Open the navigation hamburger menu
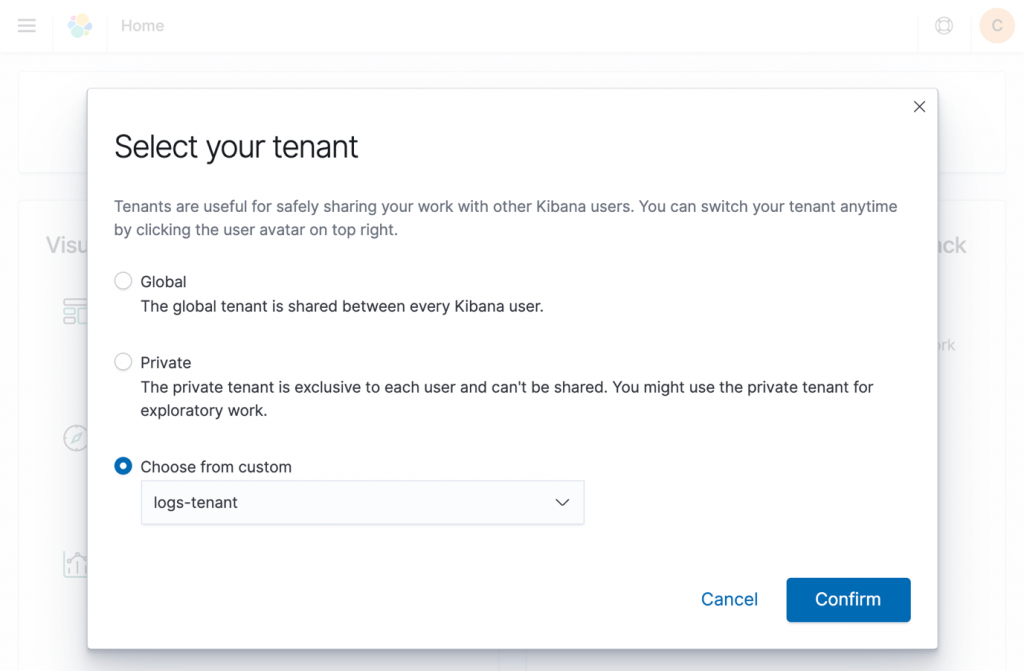1024x671 pixels. [26, 26]
